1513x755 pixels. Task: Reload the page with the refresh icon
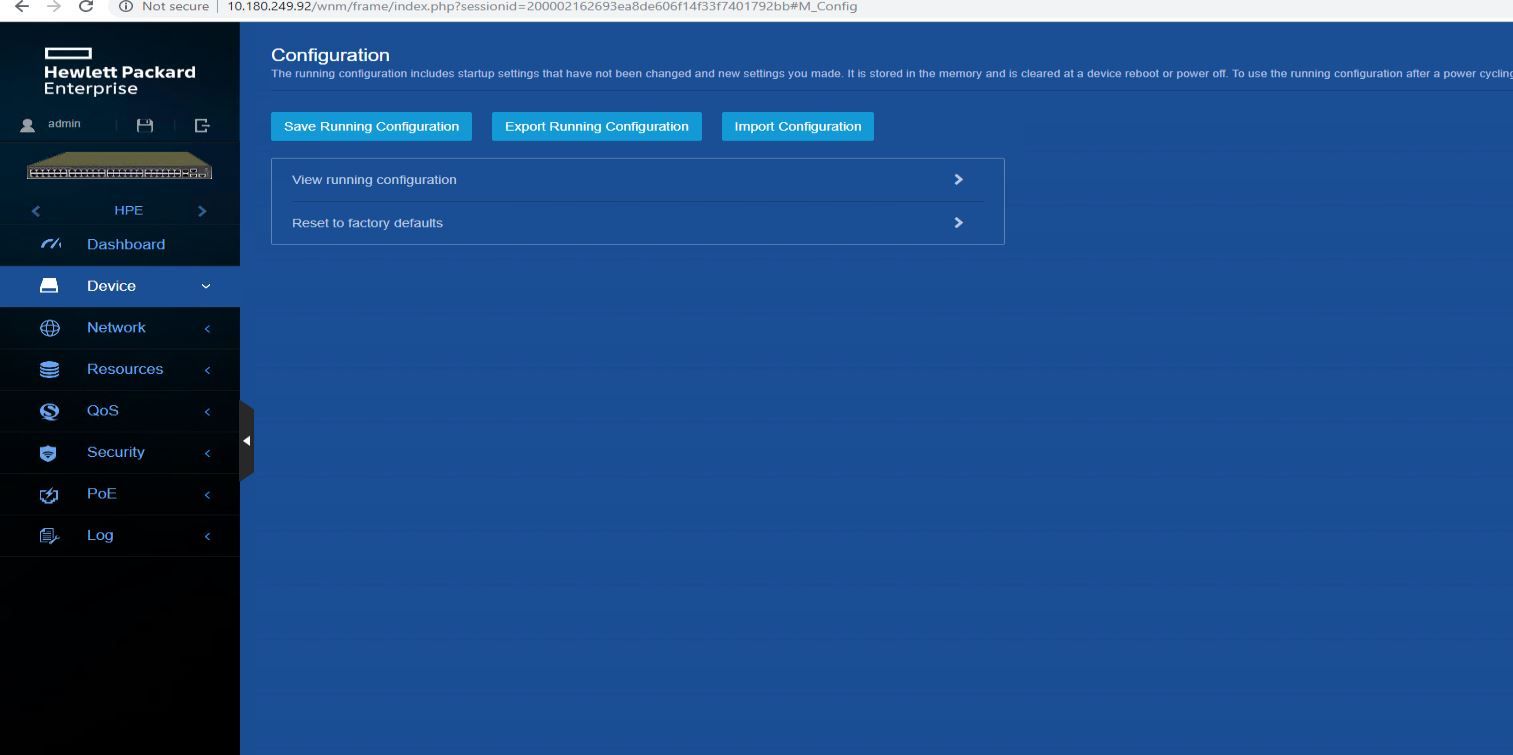(x=86, y=6)
